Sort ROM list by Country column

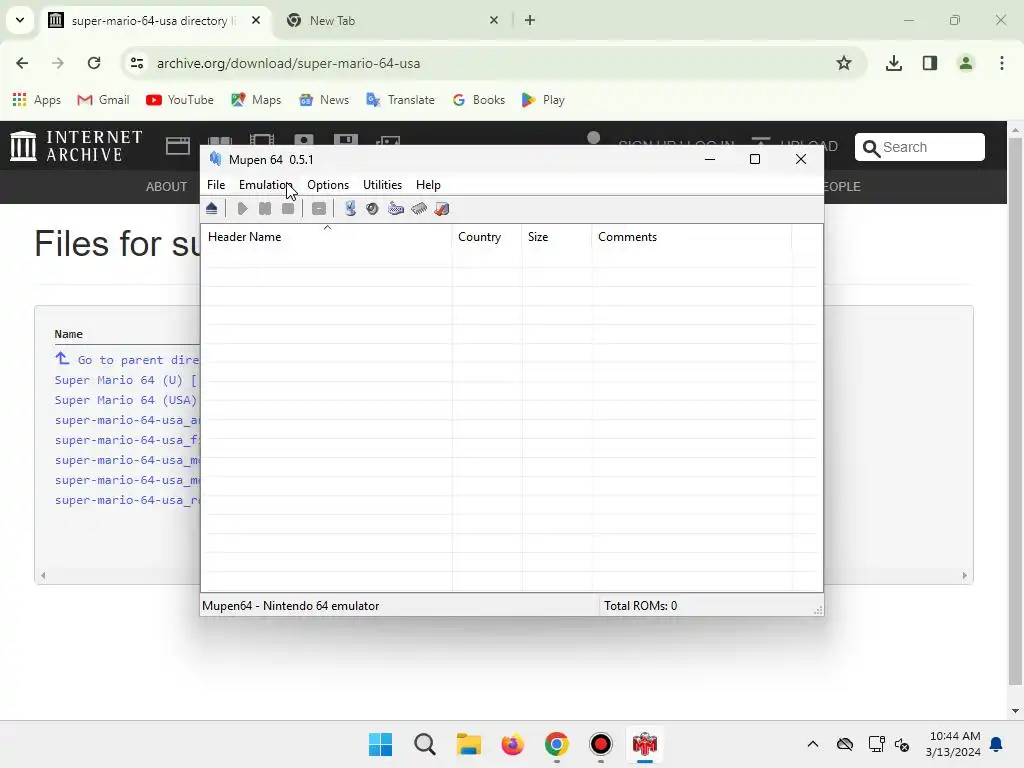[x=487, y=237]
